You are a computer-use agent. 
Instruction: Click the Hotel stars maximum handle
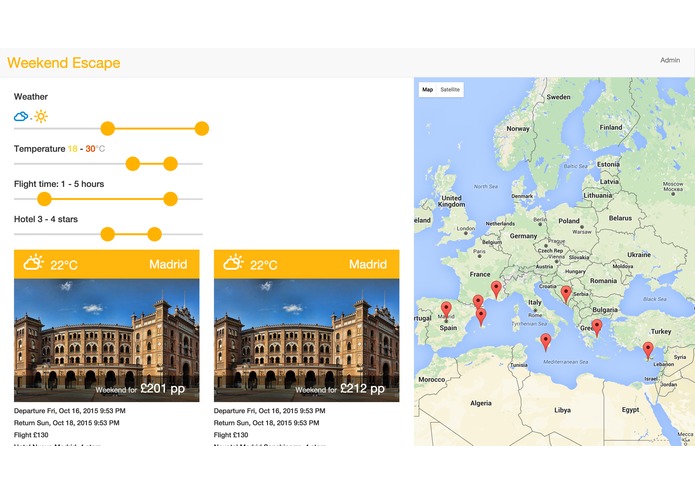click(154, 234)
